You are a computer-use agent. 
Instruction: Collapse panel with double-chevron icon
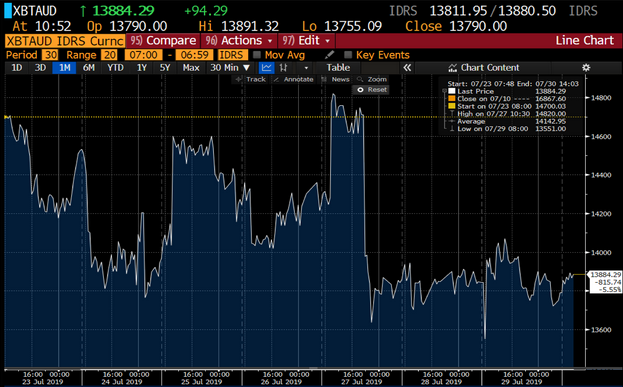(407, 68)
